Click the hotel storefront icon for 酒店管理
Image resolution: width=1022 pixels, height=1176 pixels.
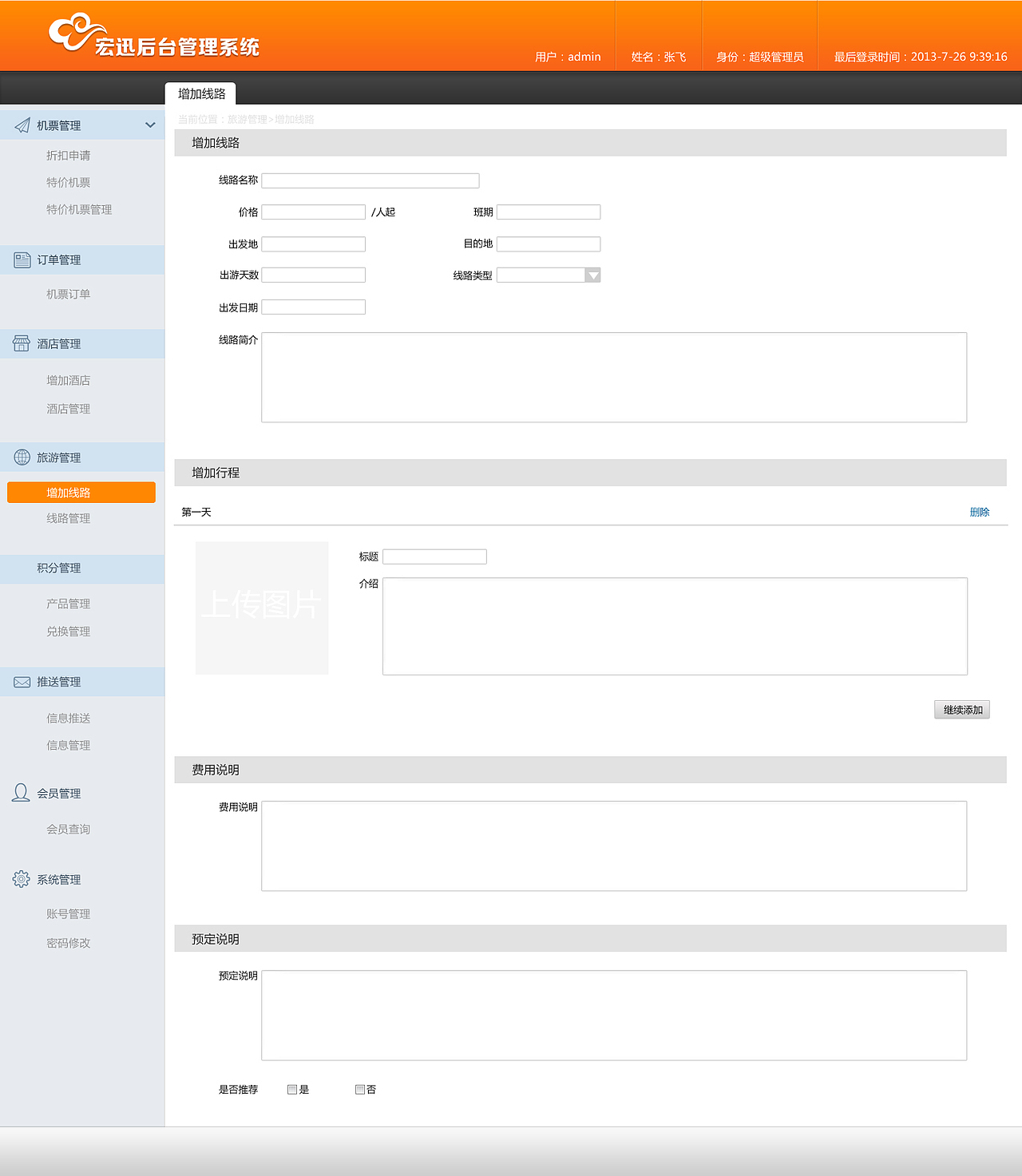(x=22, y=343)
